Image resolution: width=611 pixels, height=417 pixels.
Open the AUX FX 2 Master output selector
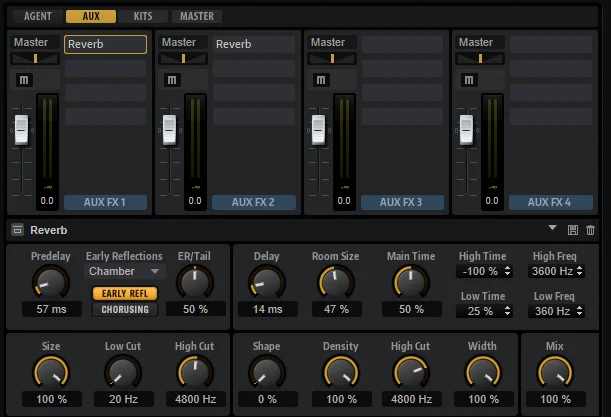(x=183, y=42)
